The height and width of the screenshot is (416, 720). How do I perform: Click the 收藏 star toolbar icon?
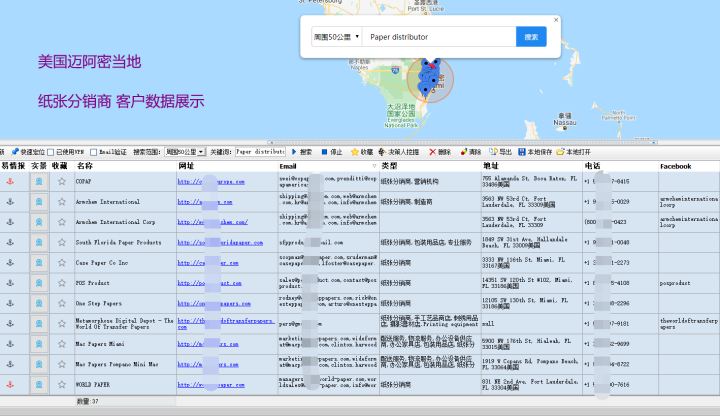tap(354, 152)
